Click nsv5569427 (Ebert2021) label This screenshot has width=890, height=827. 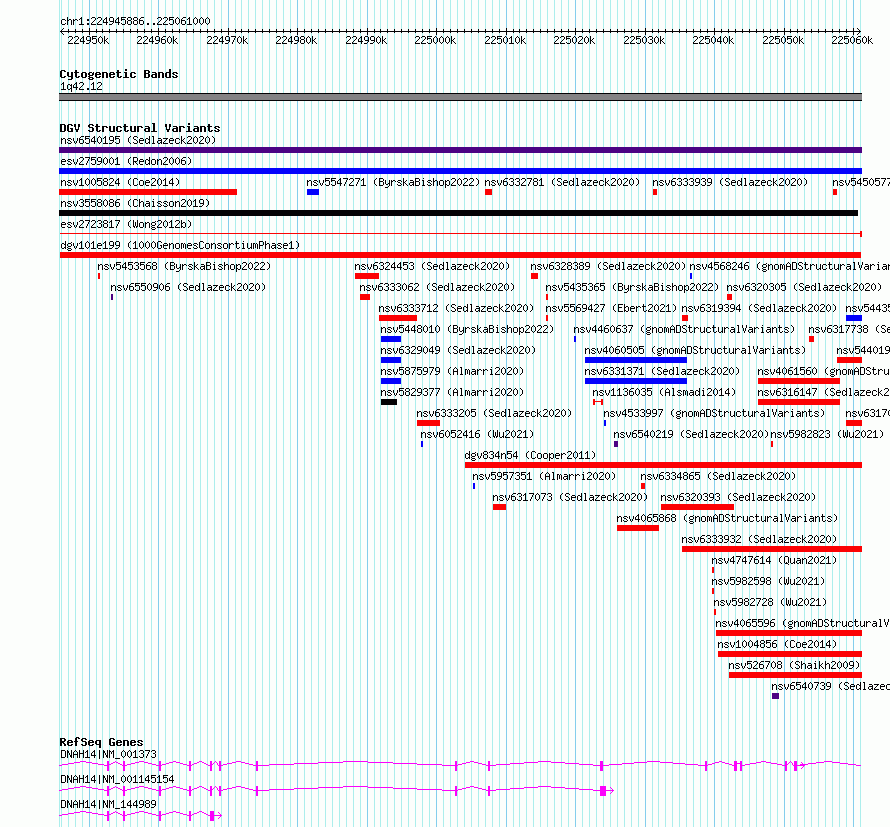[x=611, y=308]
